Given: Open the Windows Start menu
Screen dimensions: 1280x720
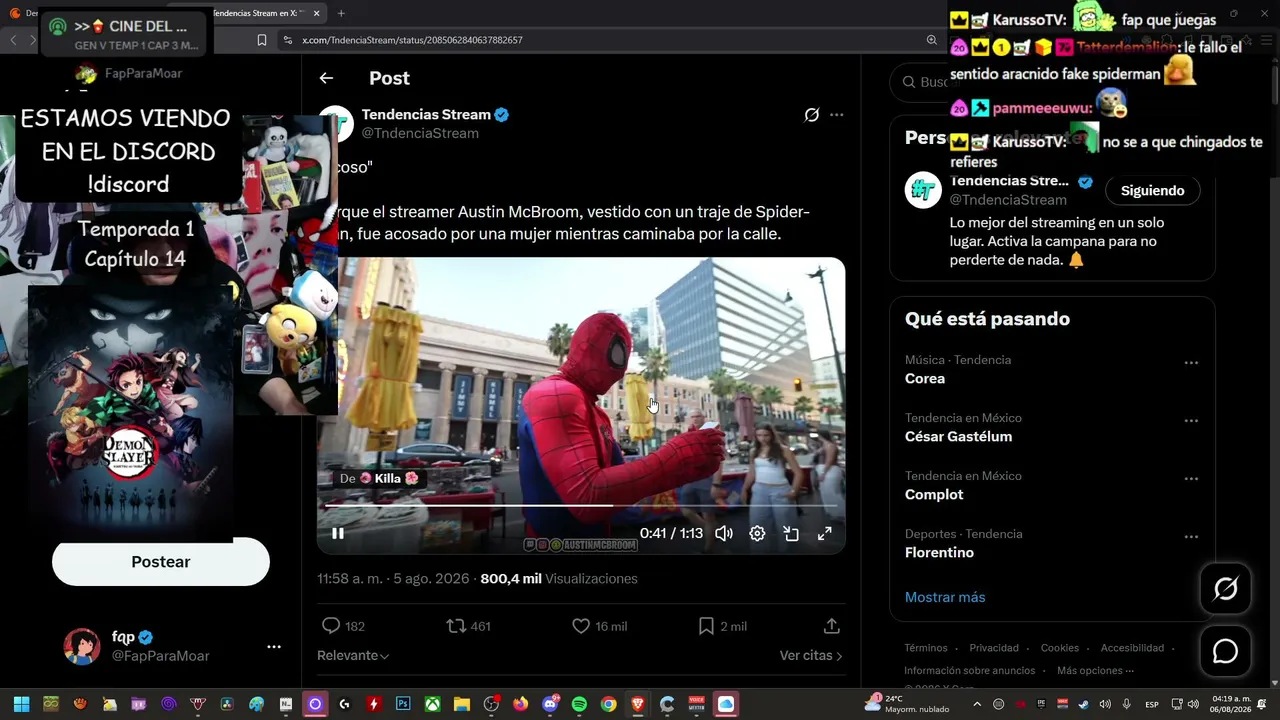Looking at the screenshot, I should tap(21, 704).
